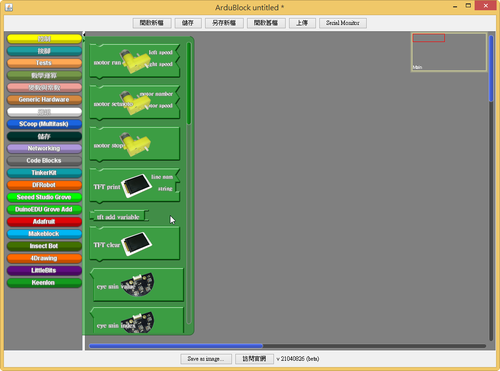Viewport: 500px width, 371px height.
Task: Open the Serial Monitor
Action: pyautogui.click(x=343, y=23)
